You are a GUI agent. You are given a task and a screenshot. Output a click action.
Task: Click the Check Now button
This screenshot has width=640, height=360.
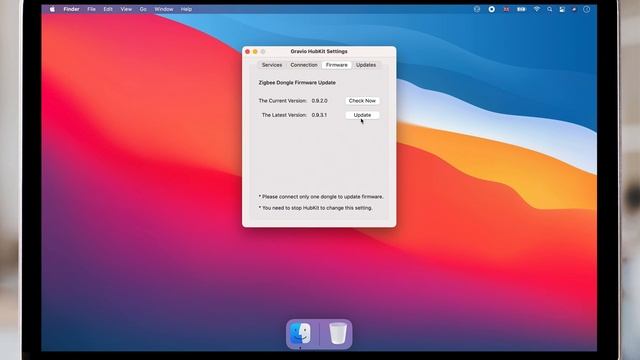(362, 100)
